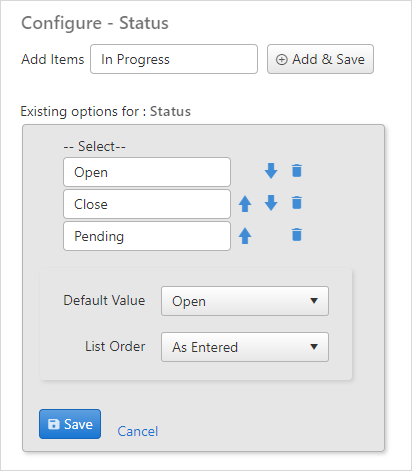Click into the Pending option field

pos(147,236)
